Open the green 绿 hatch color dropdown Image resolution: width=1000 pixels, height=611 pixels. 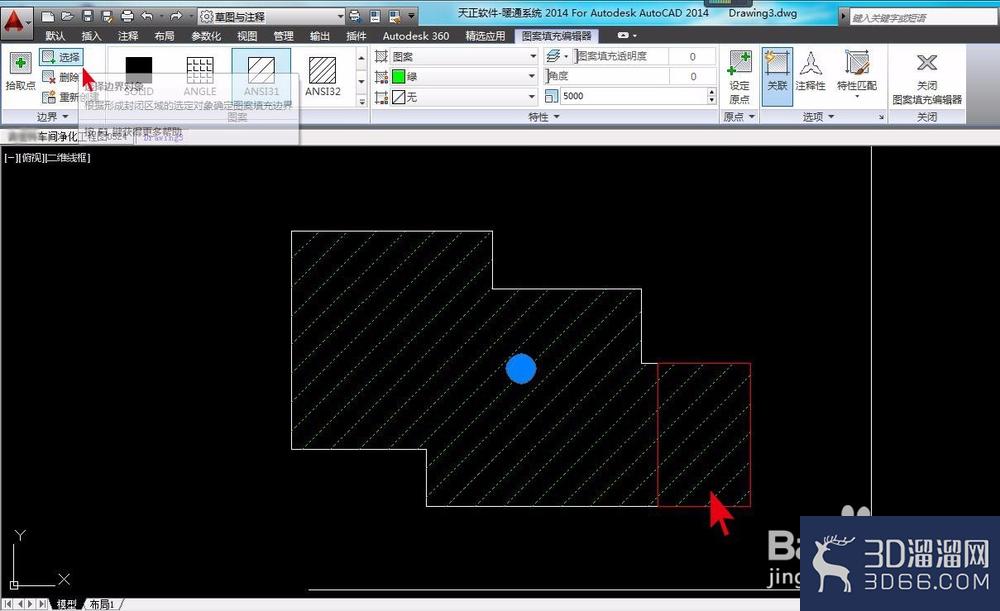click(465, 77)
